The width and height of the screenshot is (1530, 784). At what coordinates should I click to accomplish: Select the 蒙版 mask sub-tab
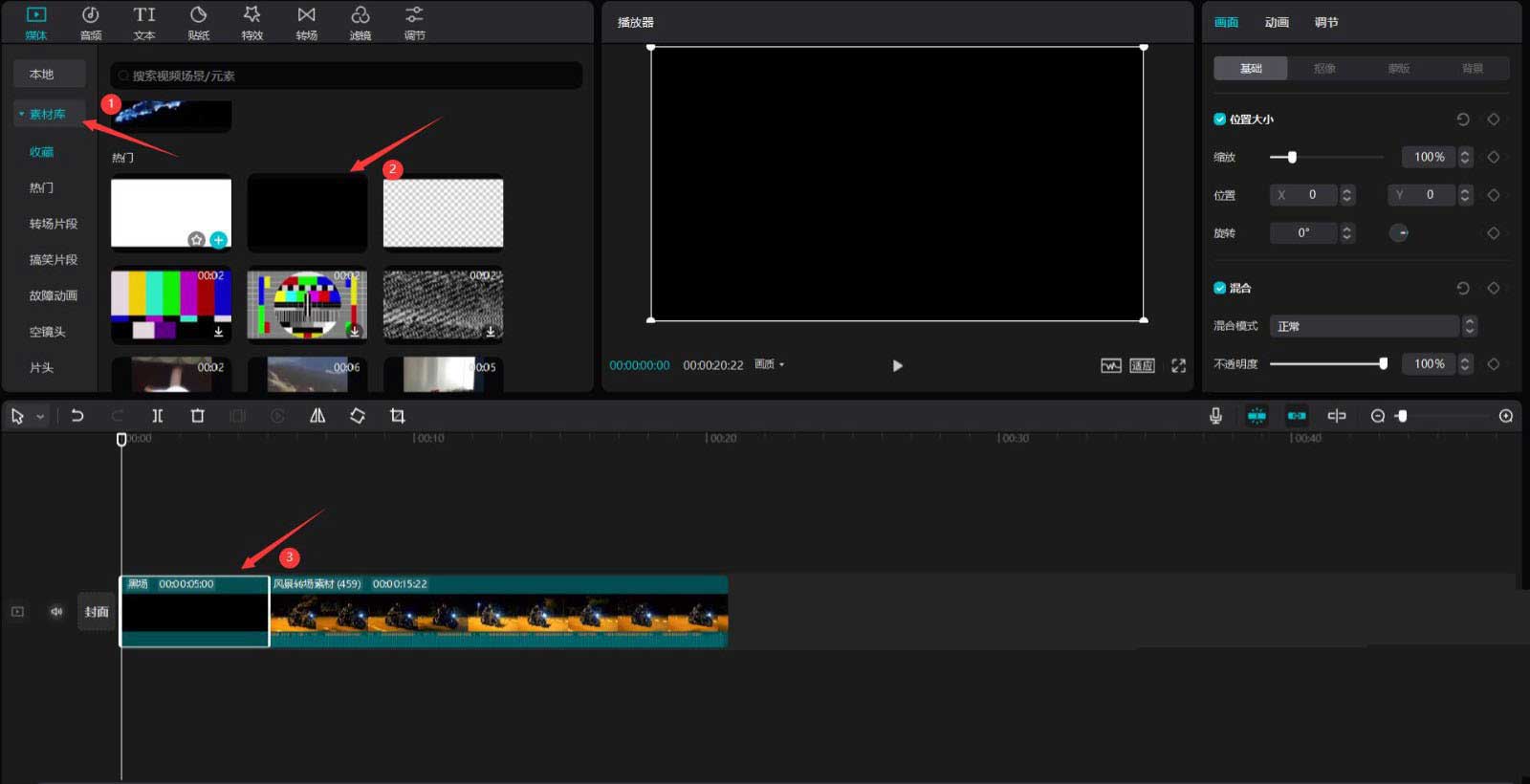click(1399, 68)
